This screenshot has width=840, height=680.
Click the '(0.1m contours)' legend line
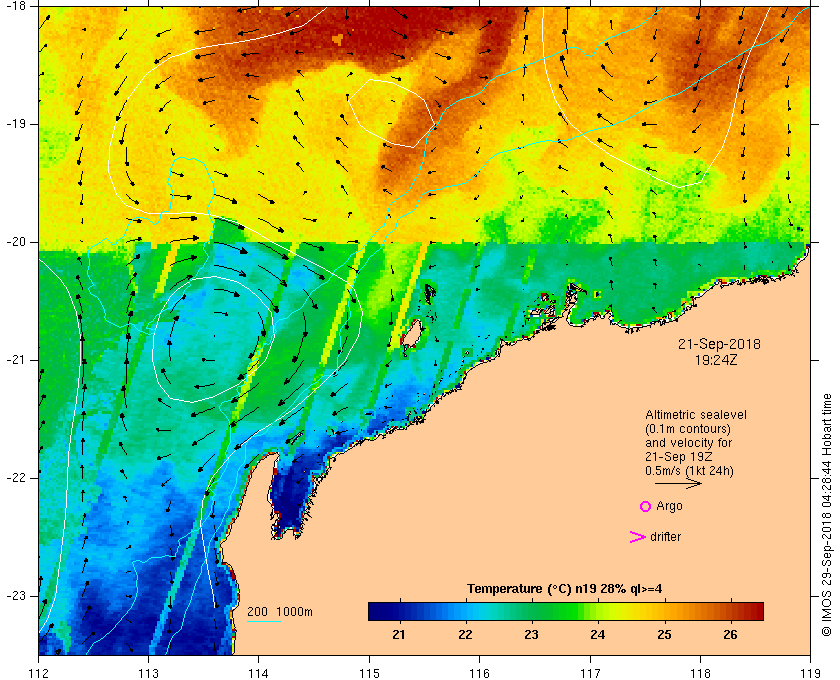(688, 429)
